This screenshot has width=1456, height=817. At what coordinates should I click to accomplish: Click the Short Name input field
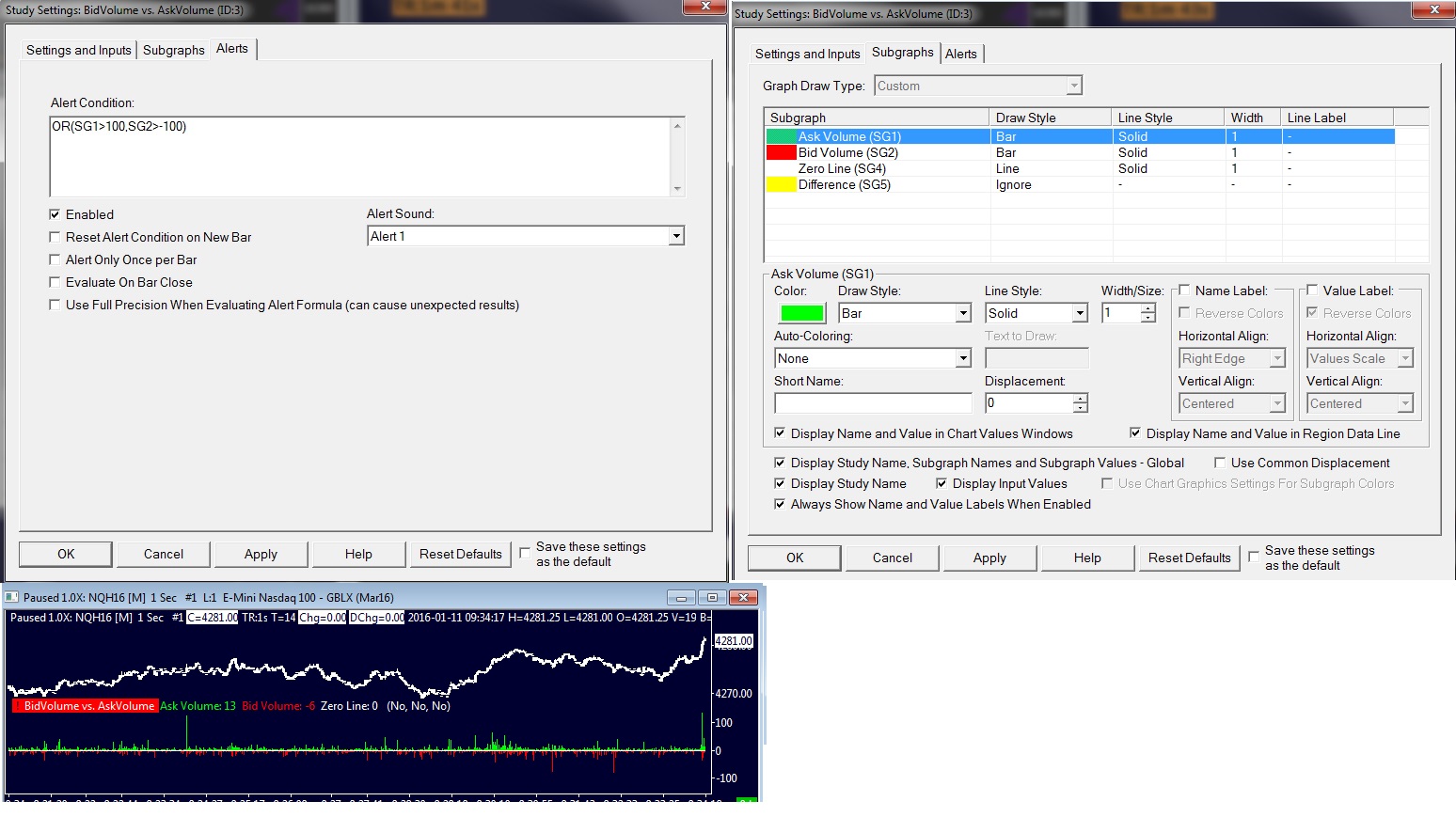pos(873,403)
